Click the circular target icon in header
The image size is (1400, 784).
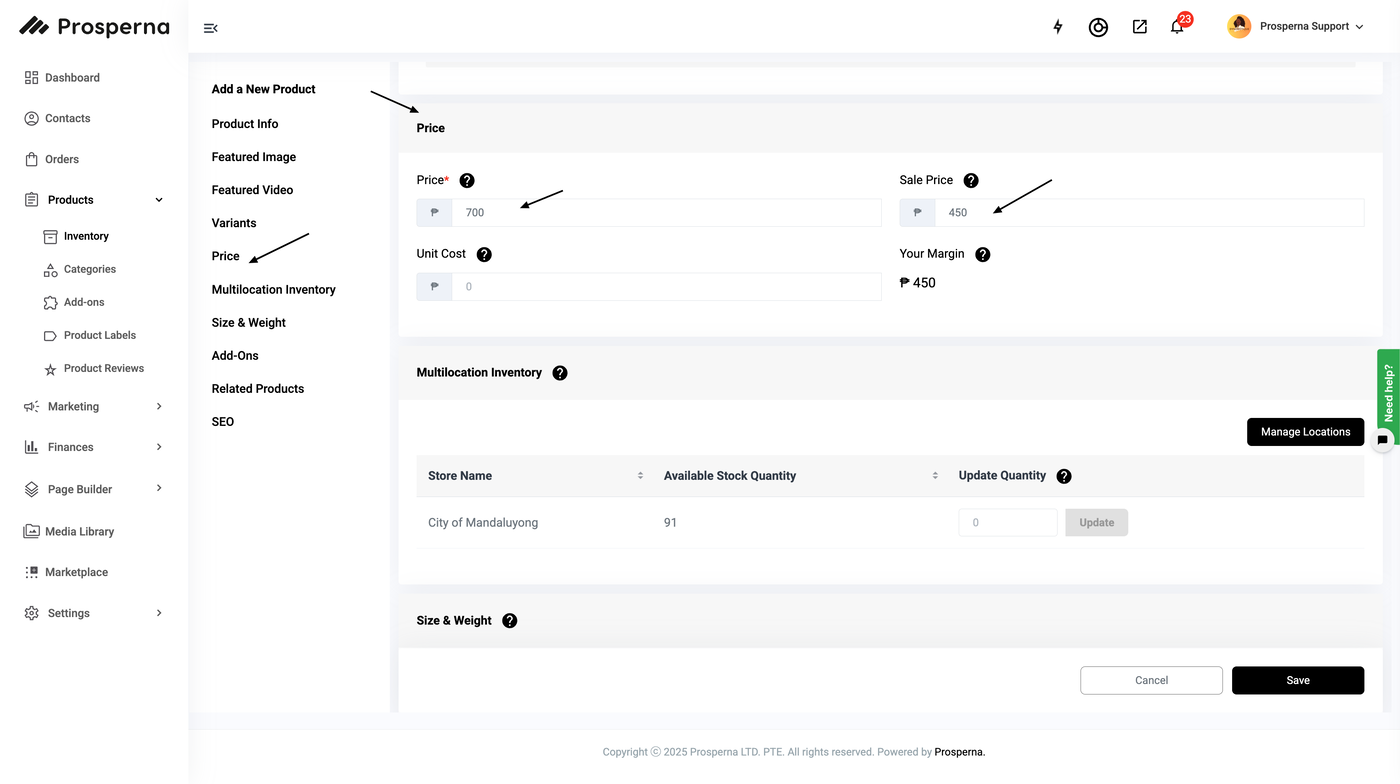[1098, 27]
